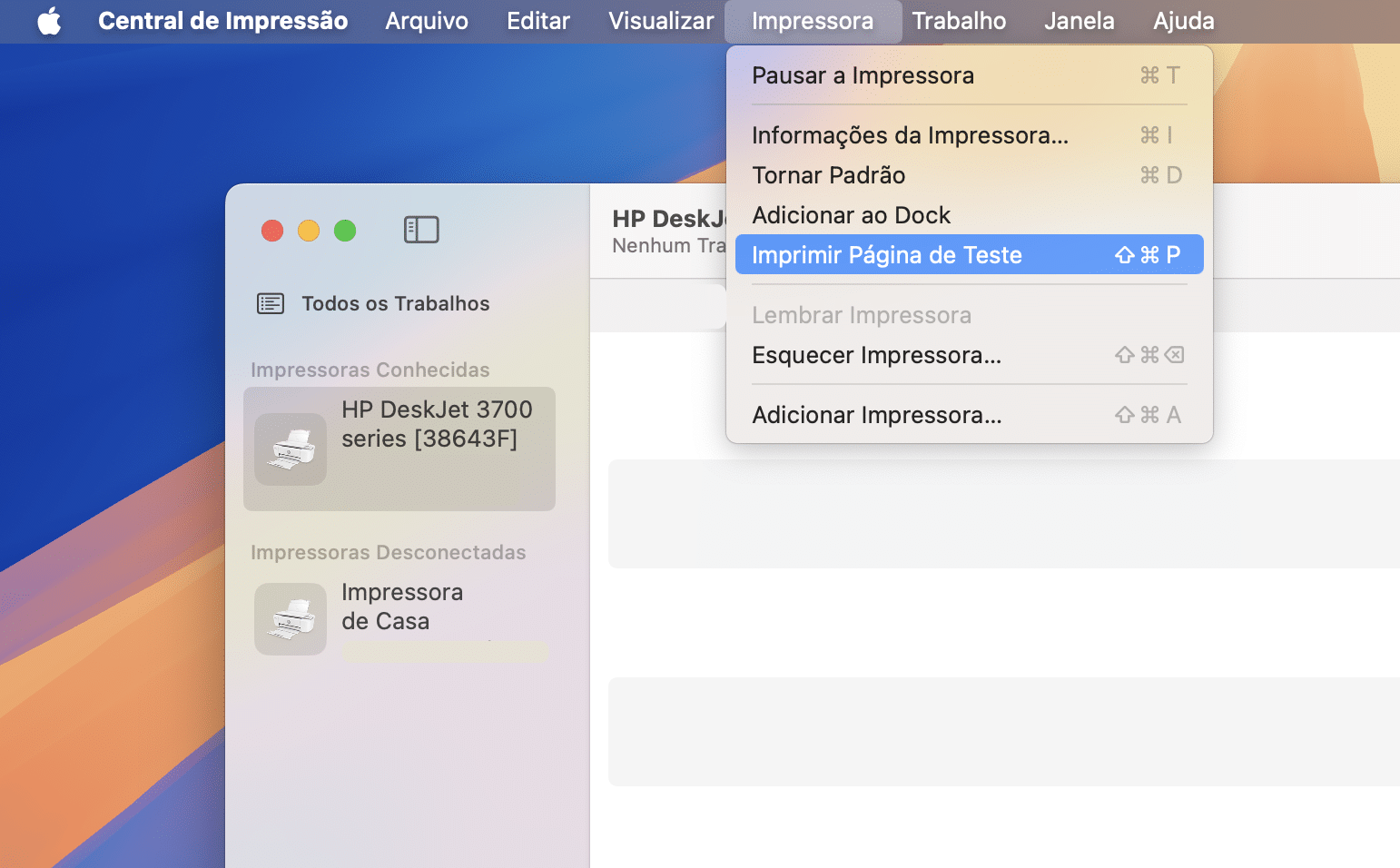The height and width of the screenshot is (868, 1400).
Task: Click the Impressoras Desconectadas section header
Action: pos(389,552)
